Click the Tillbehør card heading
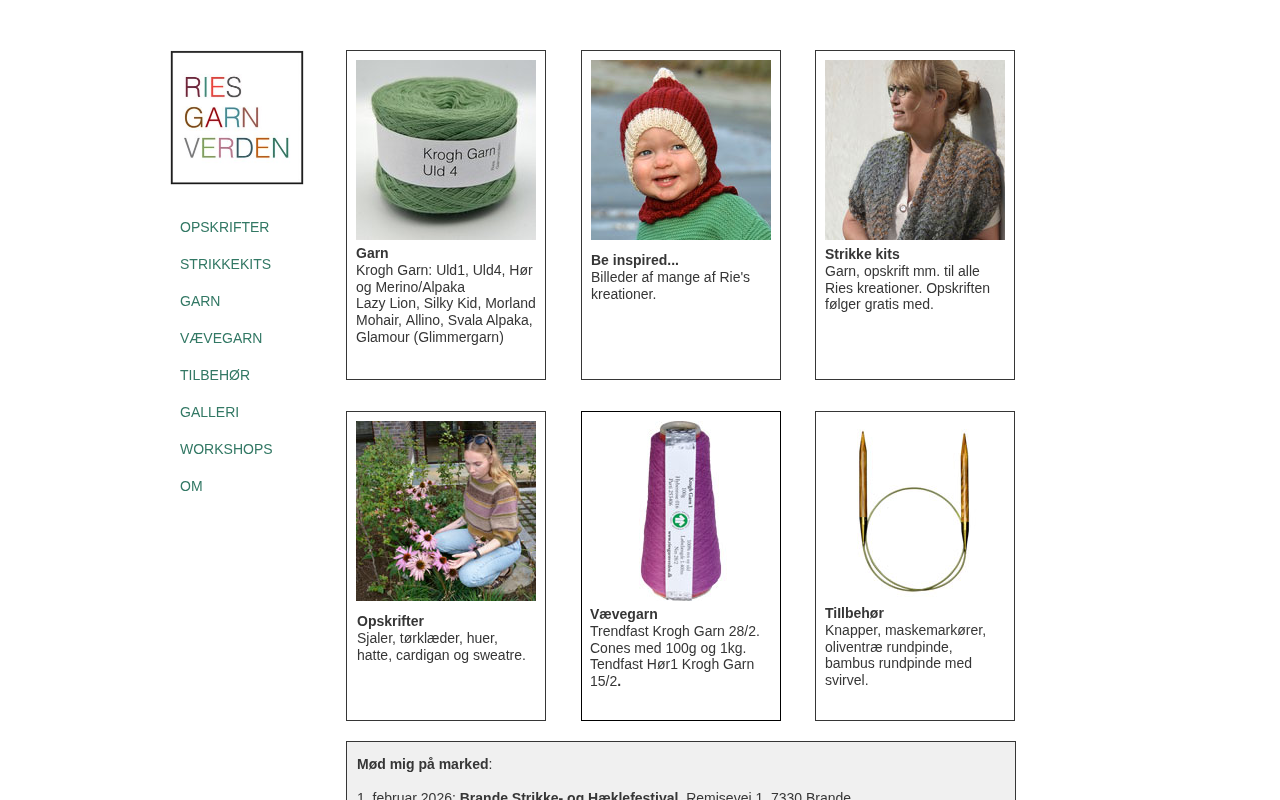Screen dimensions: 1280x800 (854, 613)
